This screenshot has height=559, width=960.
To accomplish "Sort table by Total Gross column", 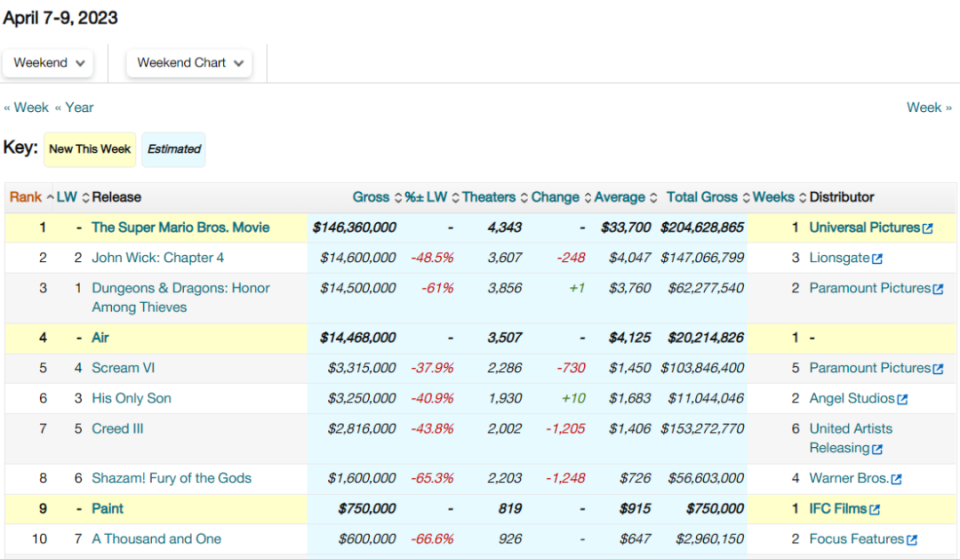I will (x=702, y=197).
